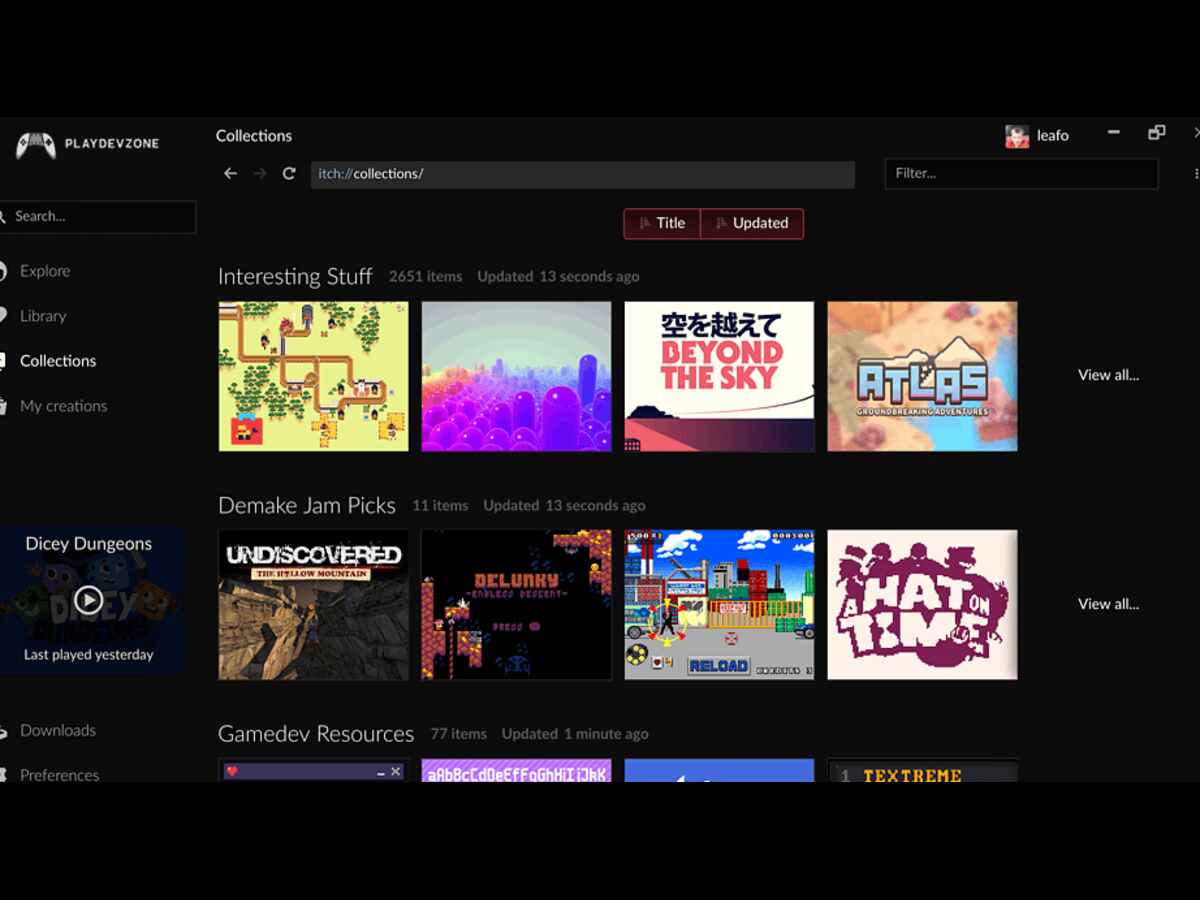This screenshot has height=900, width=1200.
Task: Open leafo's profile avatar
Action: tap(1017, 136)
